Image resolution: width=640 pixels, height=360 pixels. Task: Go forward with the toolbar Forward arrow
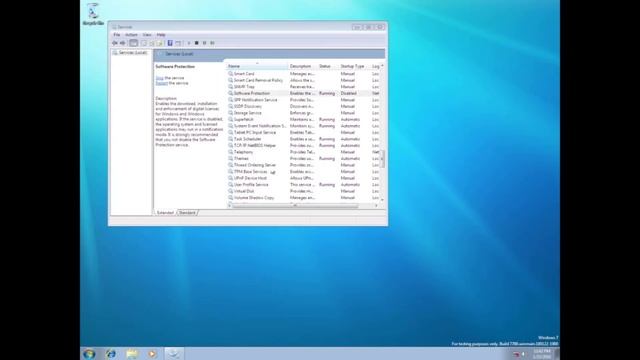122,43
